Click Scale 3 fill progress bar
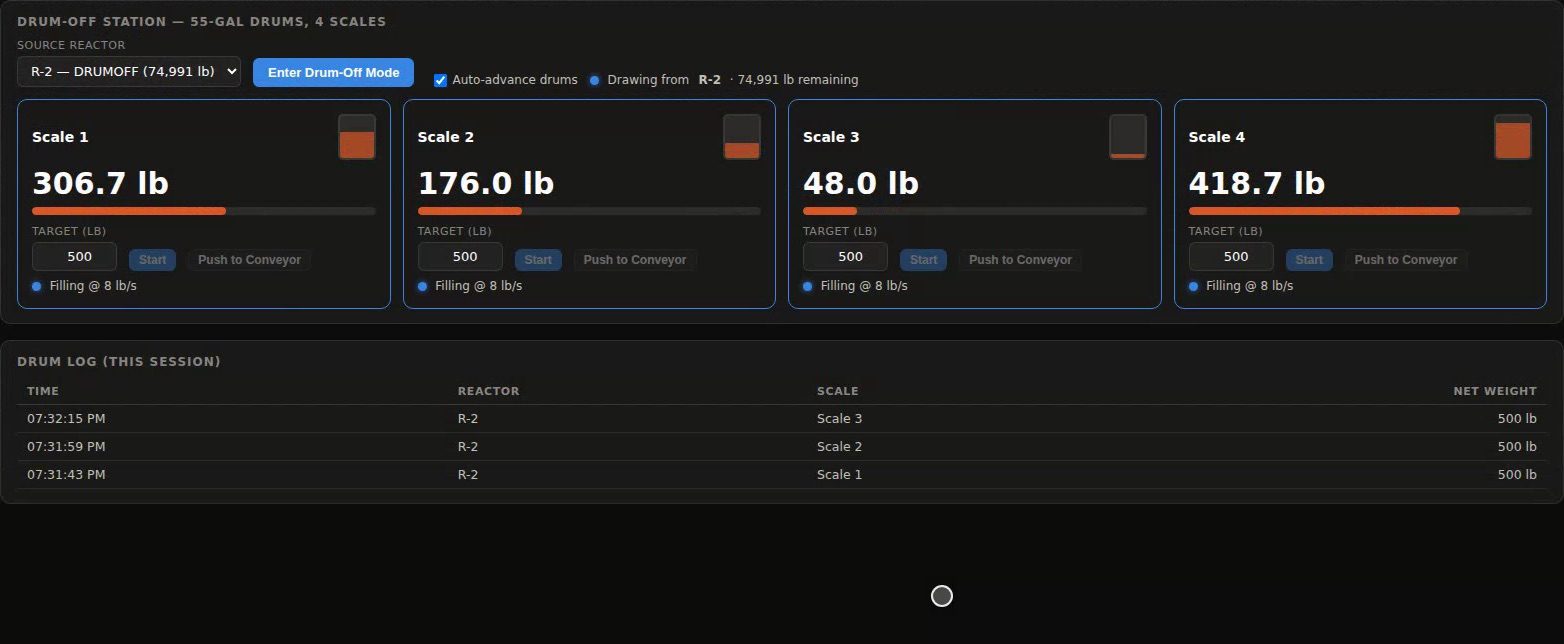Image resolution: width=1564 pixels, height=644 pixels. click(975, 211)
